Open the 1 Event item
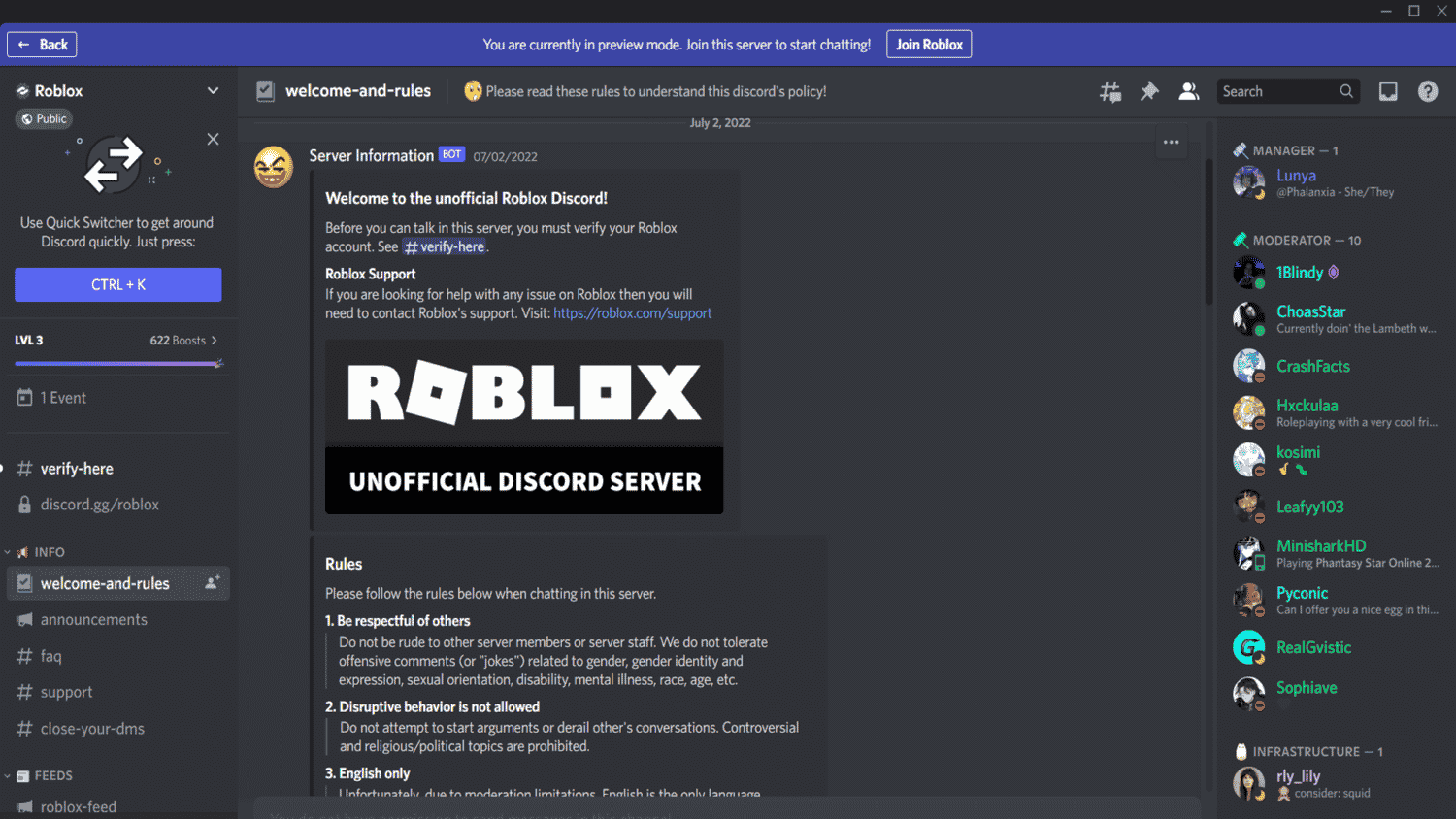Image resolution: width=1456 pixels, height=819 pixels. [x=118, y=398]
